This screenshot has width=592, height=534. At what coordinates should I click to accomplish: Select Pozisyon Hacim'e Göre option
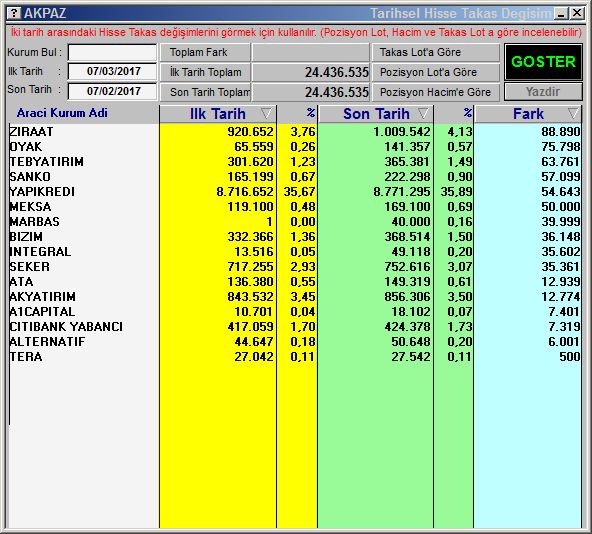coord(436,92)
